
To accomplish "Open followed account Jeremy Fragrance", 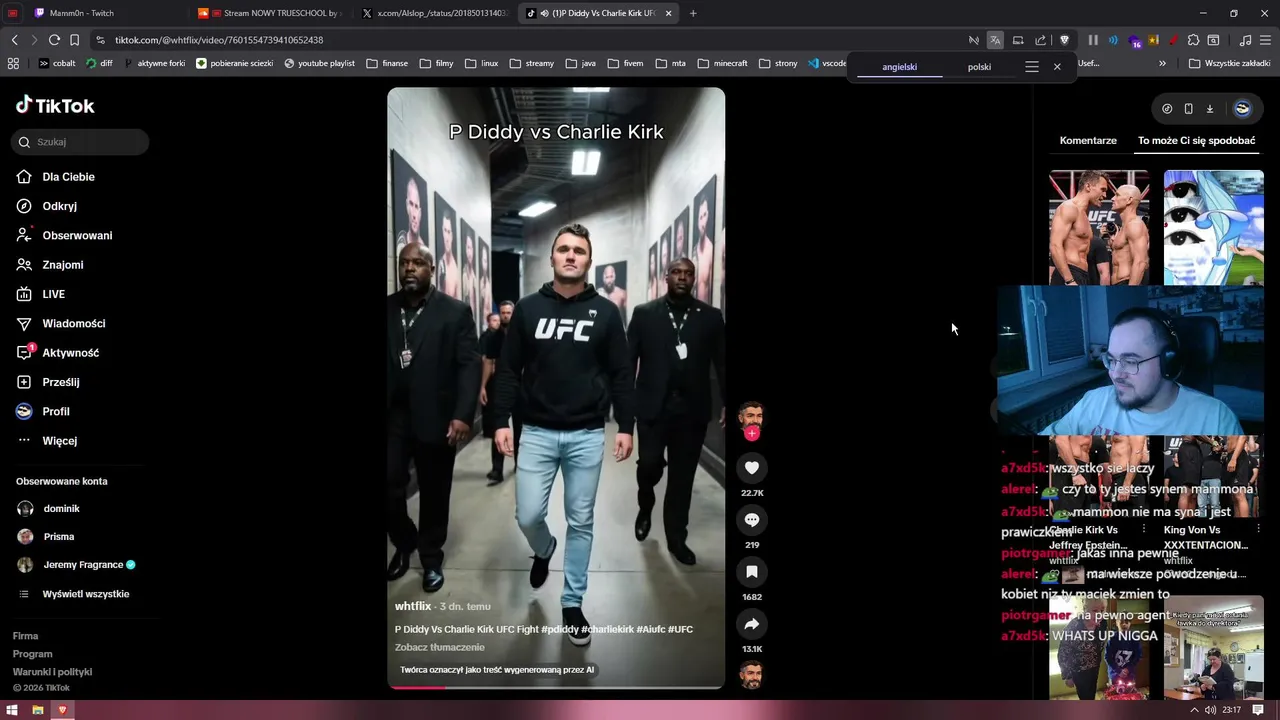I will point(76,565).
